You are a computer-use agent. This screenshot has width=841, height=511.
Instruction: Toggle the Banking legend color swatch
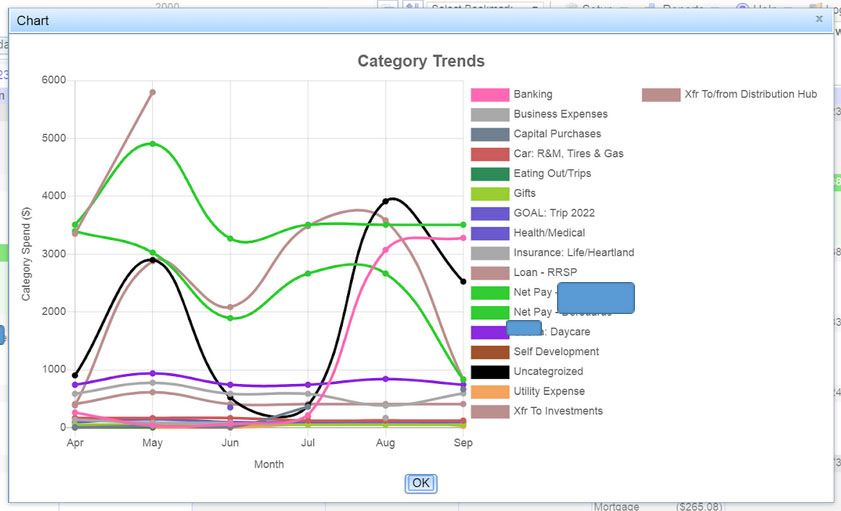[490, 94]
